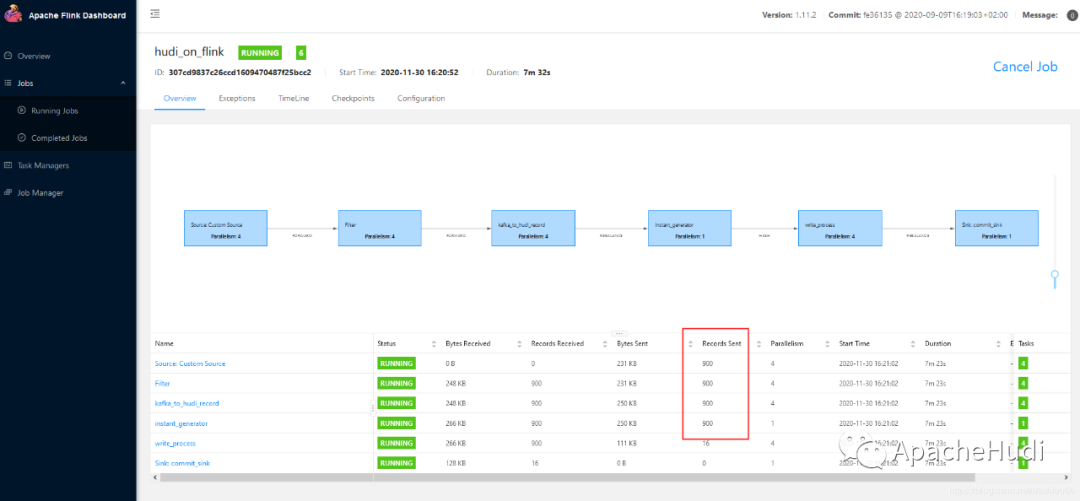Click the Tasks column header
The width and height of the screenshot is (1080, 501).
1026,343
